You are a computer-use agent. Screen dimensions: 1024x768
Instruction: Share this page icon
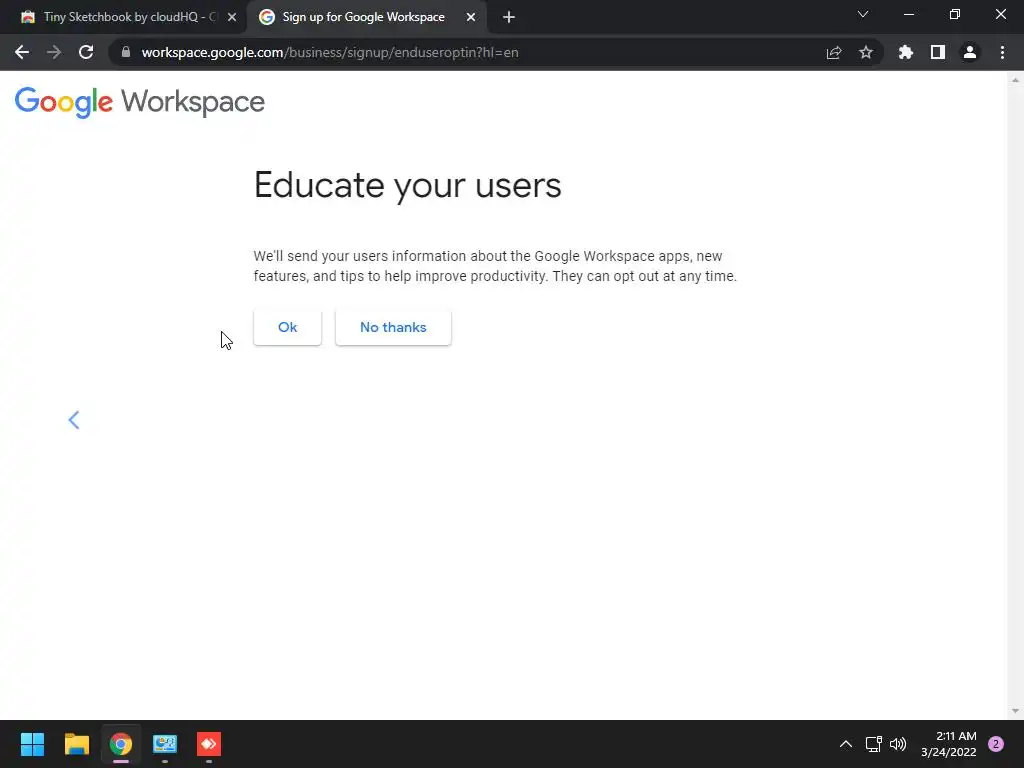pos(834,52)
